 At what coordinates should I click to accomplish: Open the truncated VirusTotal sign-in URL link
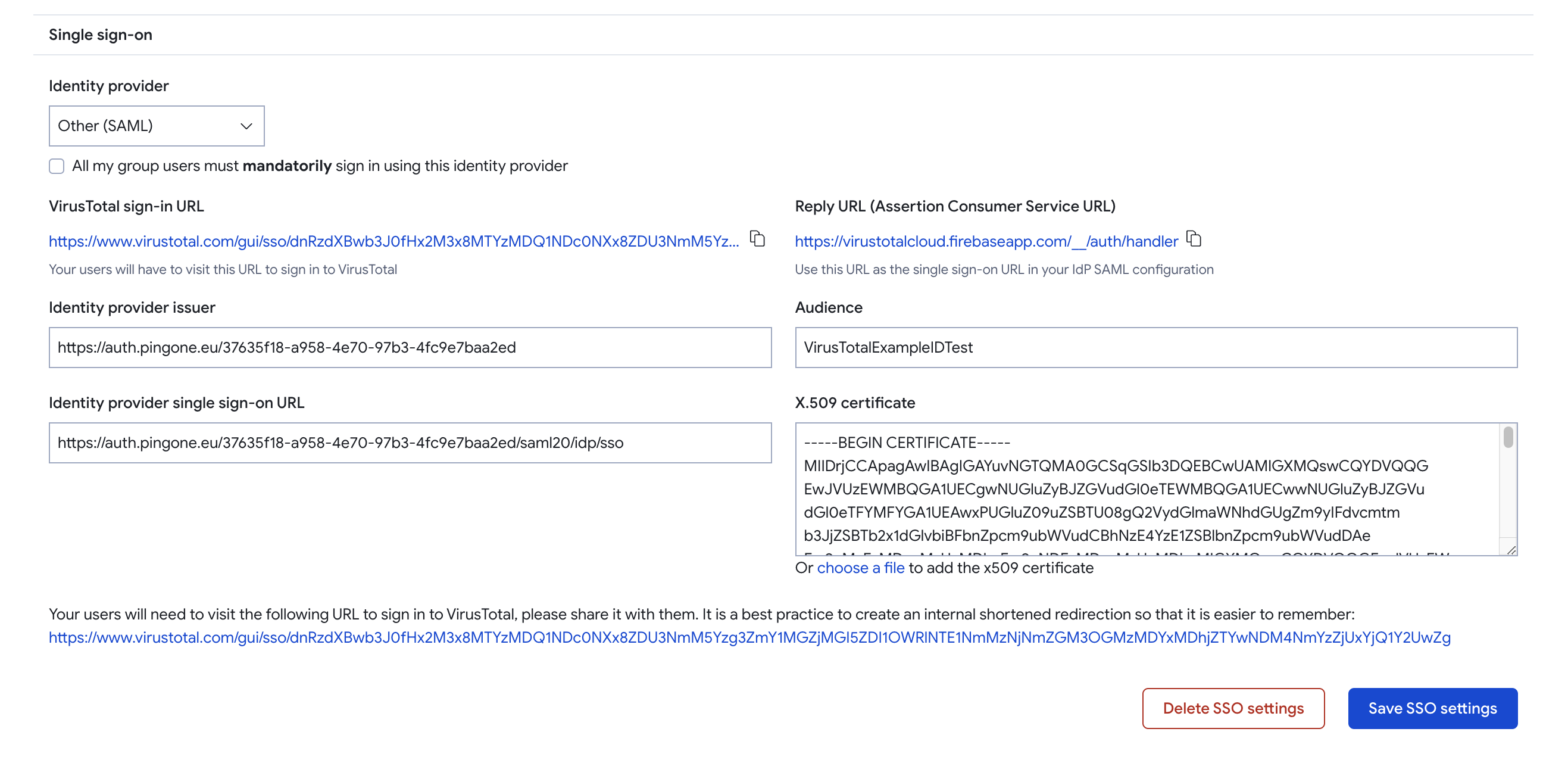click(394, 241)
